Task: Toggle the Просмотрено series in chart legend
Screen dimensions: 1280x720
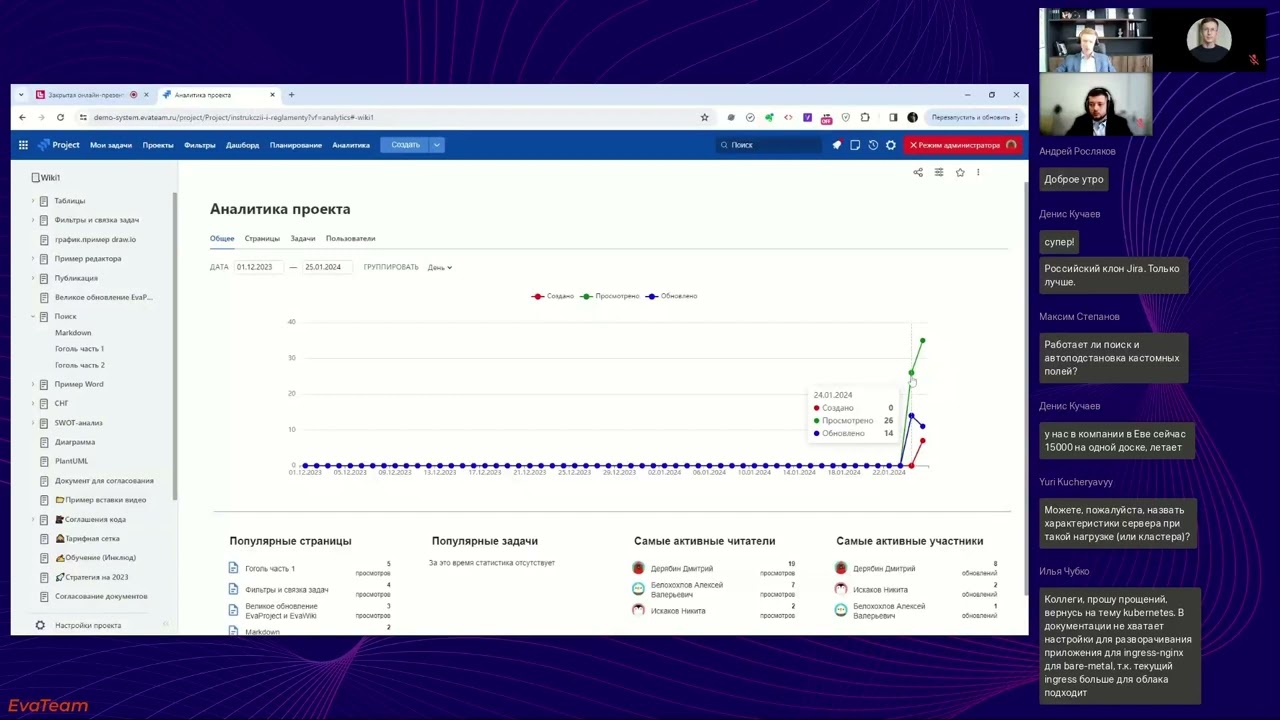Action: 610,296
